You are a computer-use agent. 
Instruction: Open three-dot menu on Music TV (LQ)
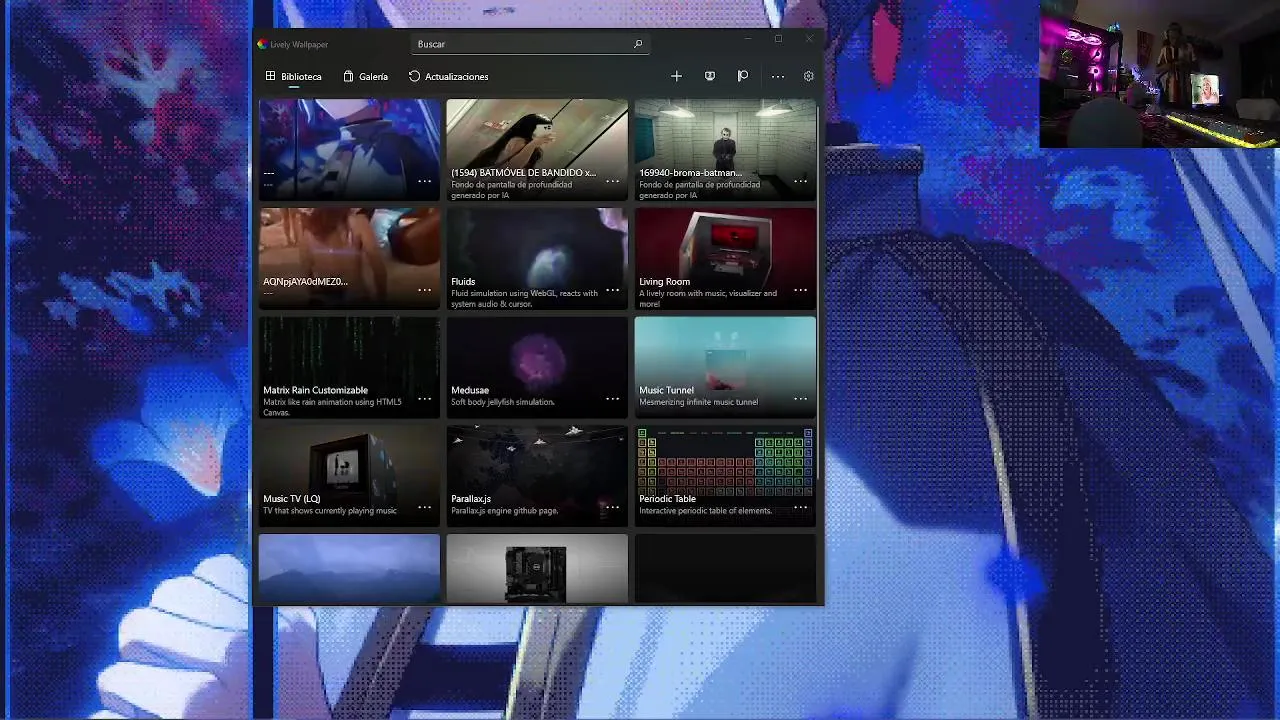pyautogui.click(x=425, y=507)
